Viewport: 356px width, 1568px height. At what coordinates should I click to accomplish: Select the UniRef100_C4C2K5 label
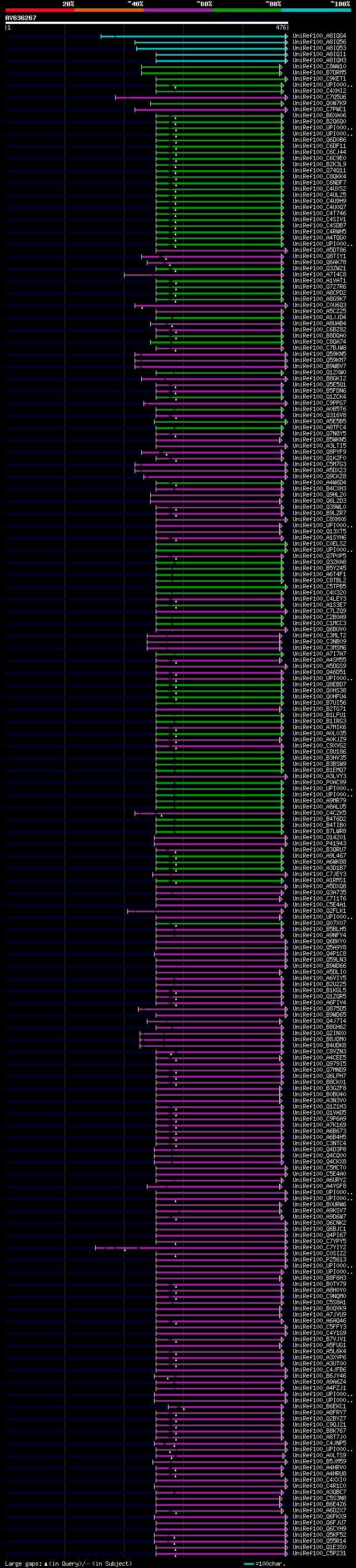pos(319,813)
